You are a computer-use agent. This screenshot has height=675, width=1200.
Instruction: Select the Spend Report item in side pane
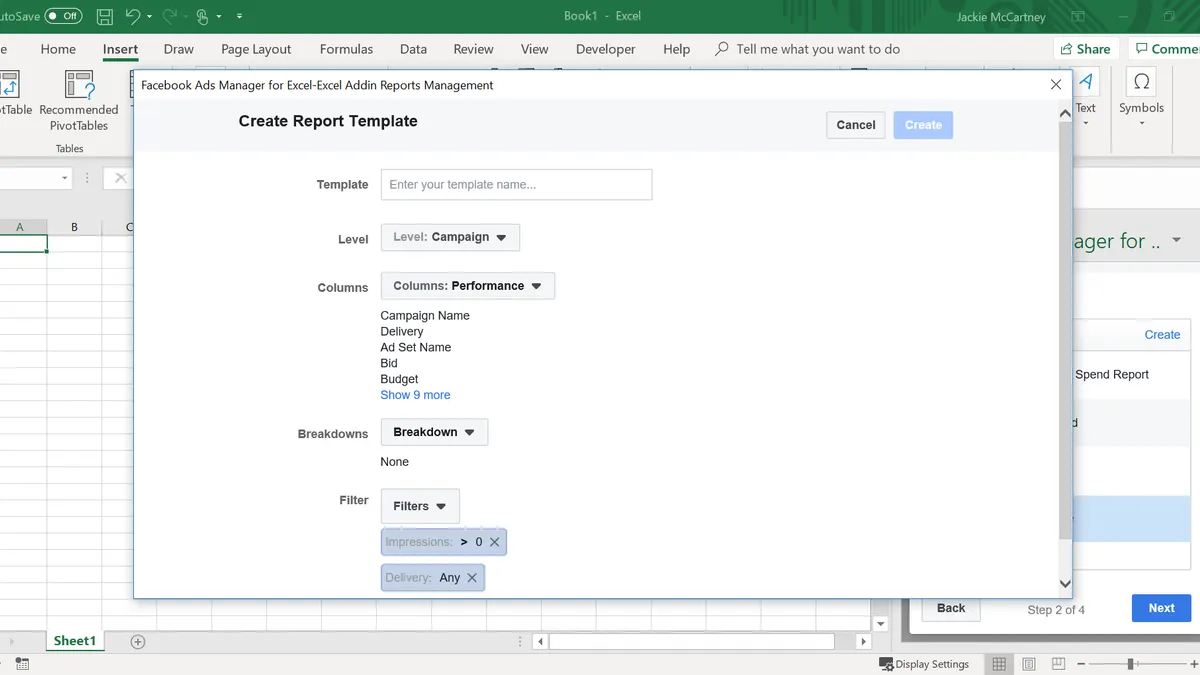(1112, 374)
